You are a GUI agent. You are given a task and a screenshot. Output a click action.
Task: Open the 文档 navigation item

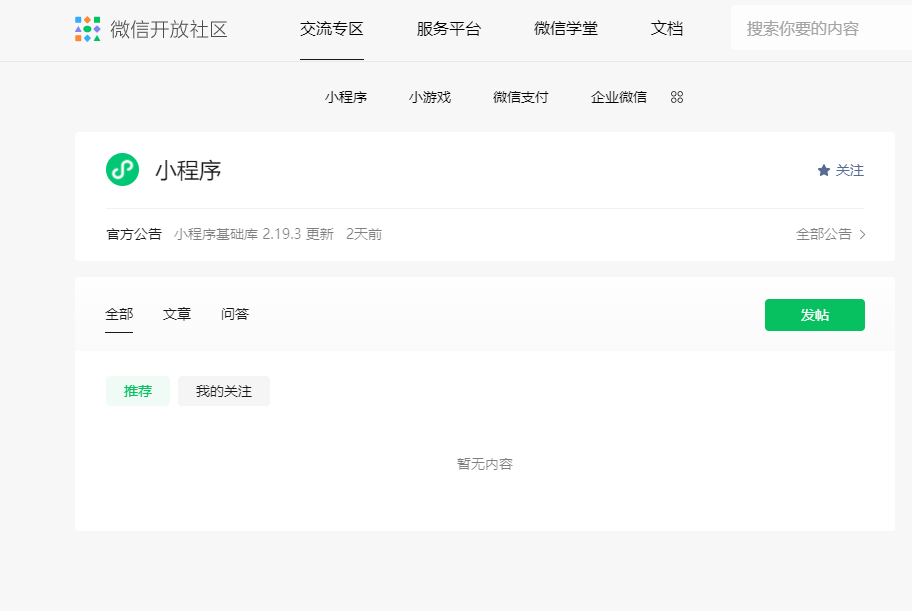point(667,29)
